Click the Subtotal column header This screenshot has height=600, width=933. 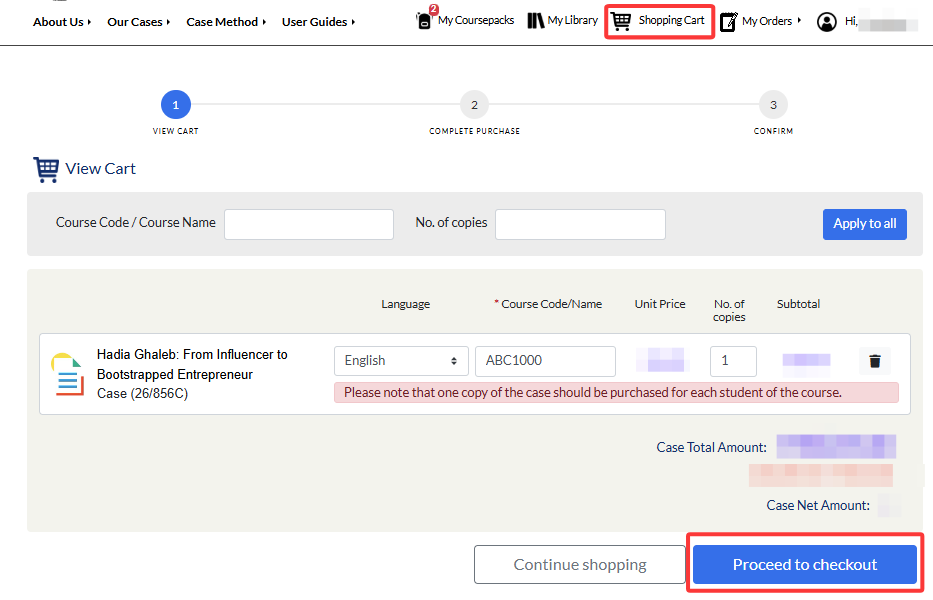point(798,304)
